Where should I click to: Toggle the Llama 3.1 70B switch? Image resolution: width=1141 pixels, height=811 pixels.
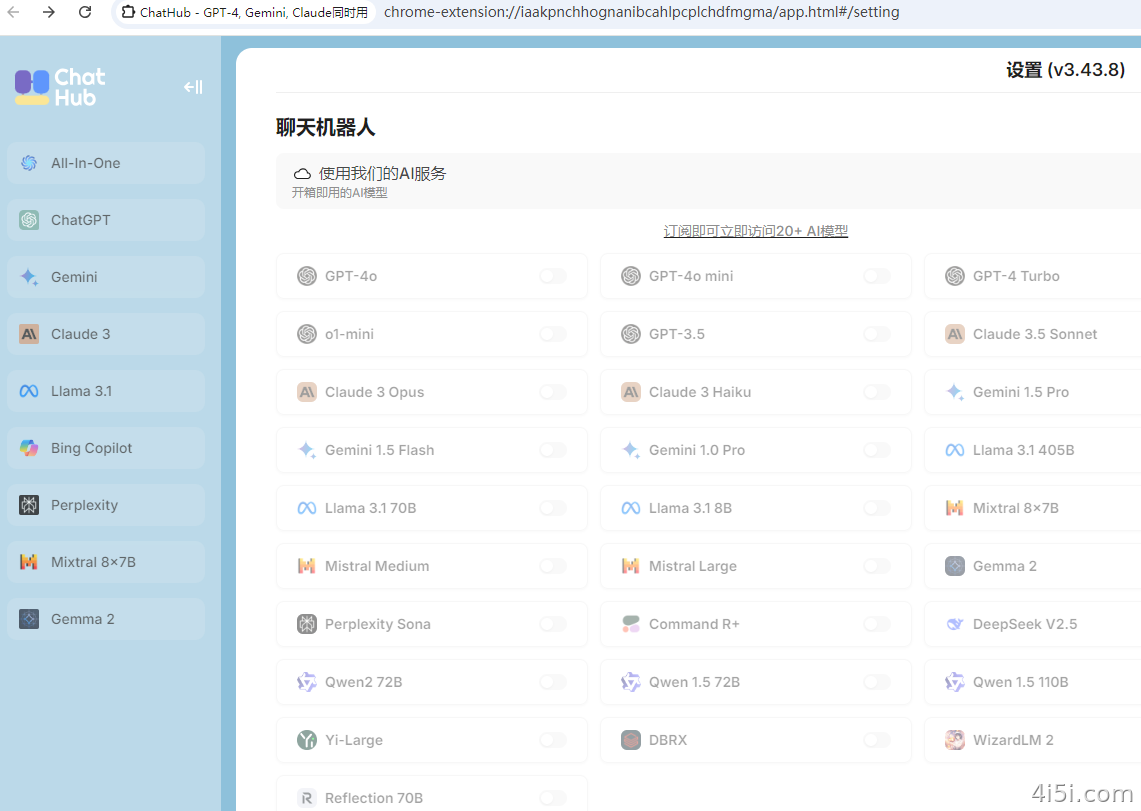coord(553,508)
